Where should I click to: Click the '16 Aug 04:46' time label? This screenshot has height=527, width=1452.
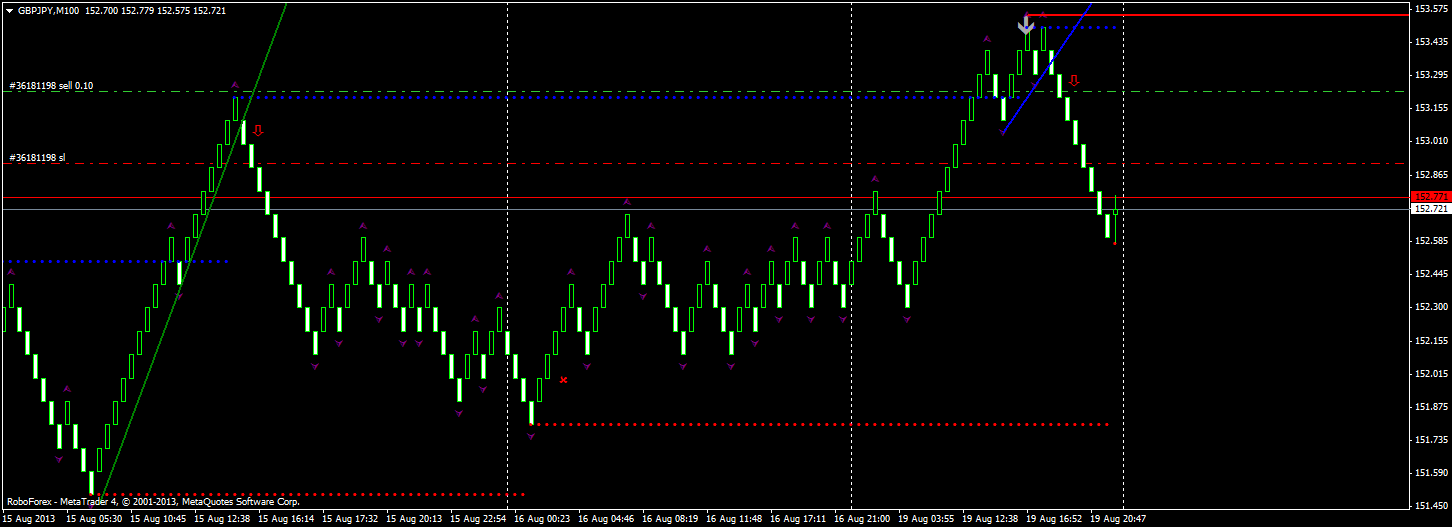coord(607,519)
